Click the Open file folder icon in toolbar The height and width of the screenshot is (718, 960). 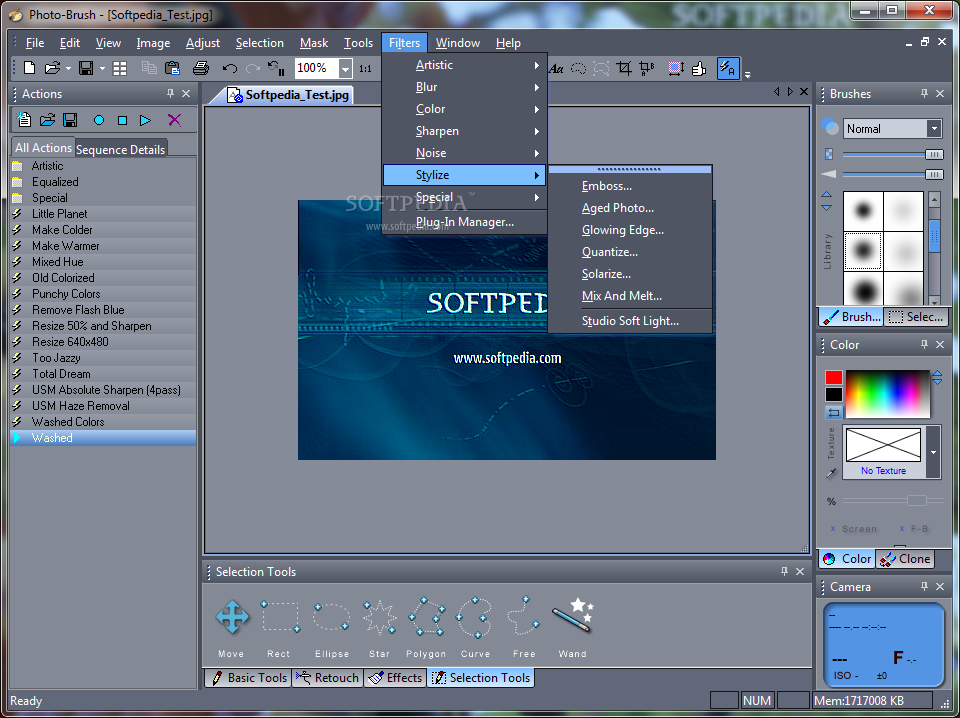coord(53,68)
